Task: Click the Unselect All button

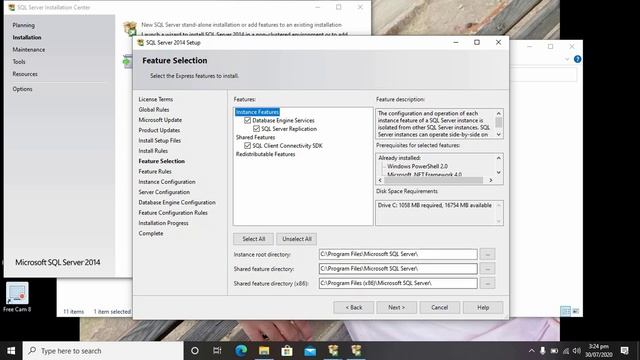Action: coord(297,239)
